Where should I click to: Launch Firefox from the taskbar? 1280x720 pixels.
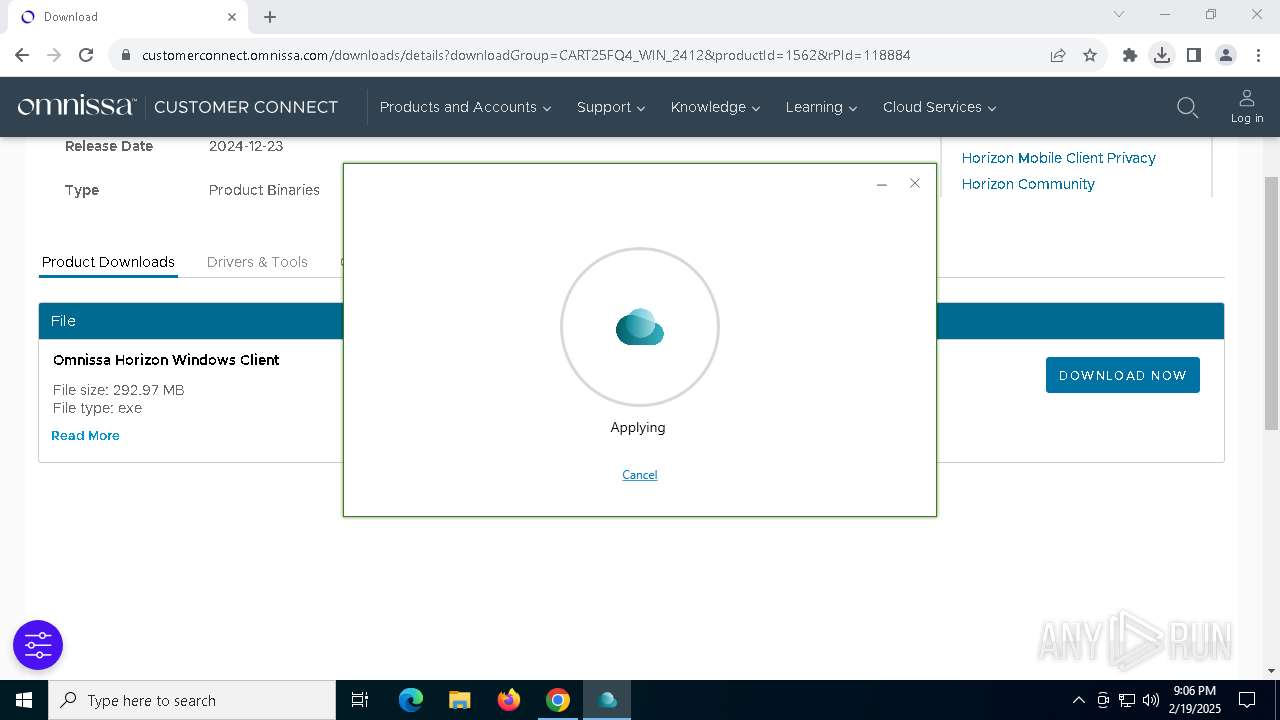tap(509, 700)
